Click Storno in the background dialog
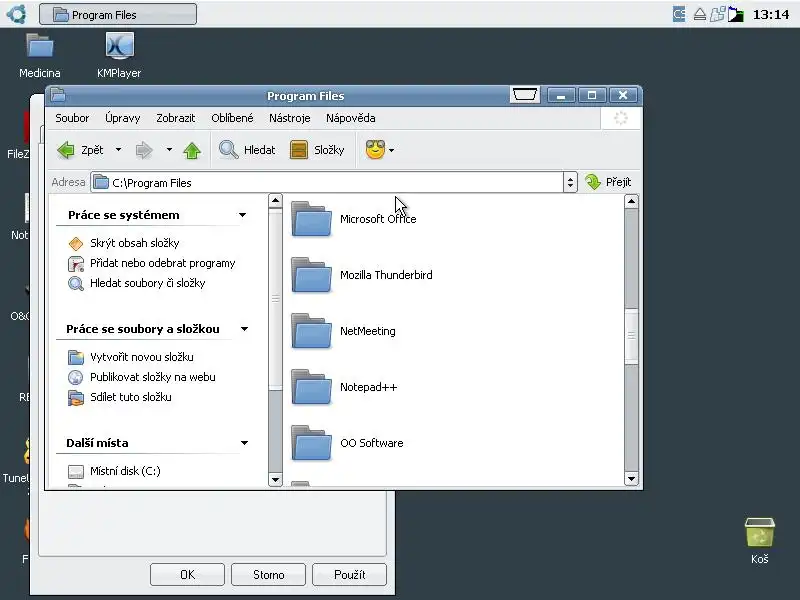Viewport: 800px width, 600px height. (268, 574)
